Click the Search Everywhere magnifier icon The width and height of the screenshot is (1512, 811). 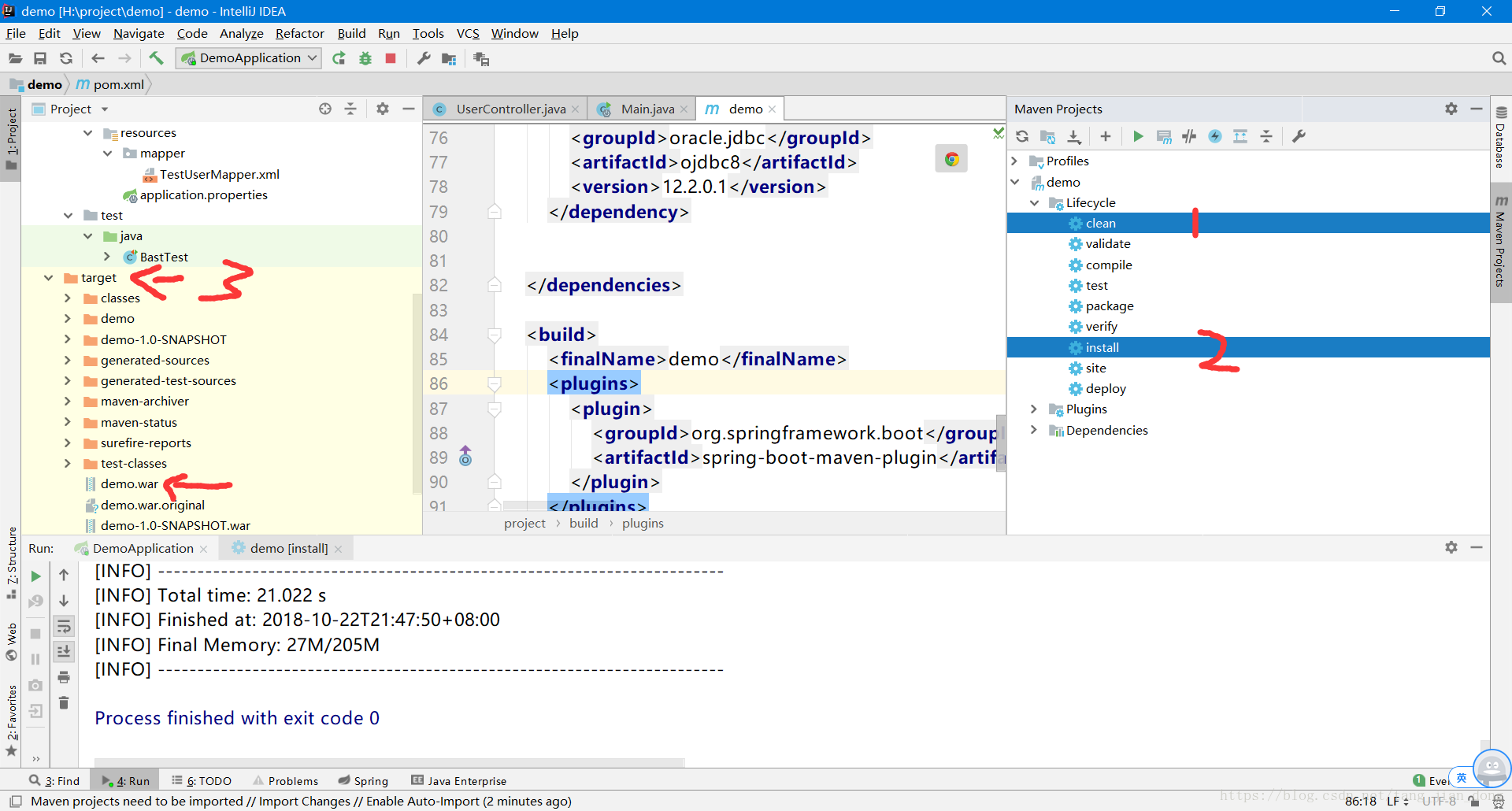1499,58
